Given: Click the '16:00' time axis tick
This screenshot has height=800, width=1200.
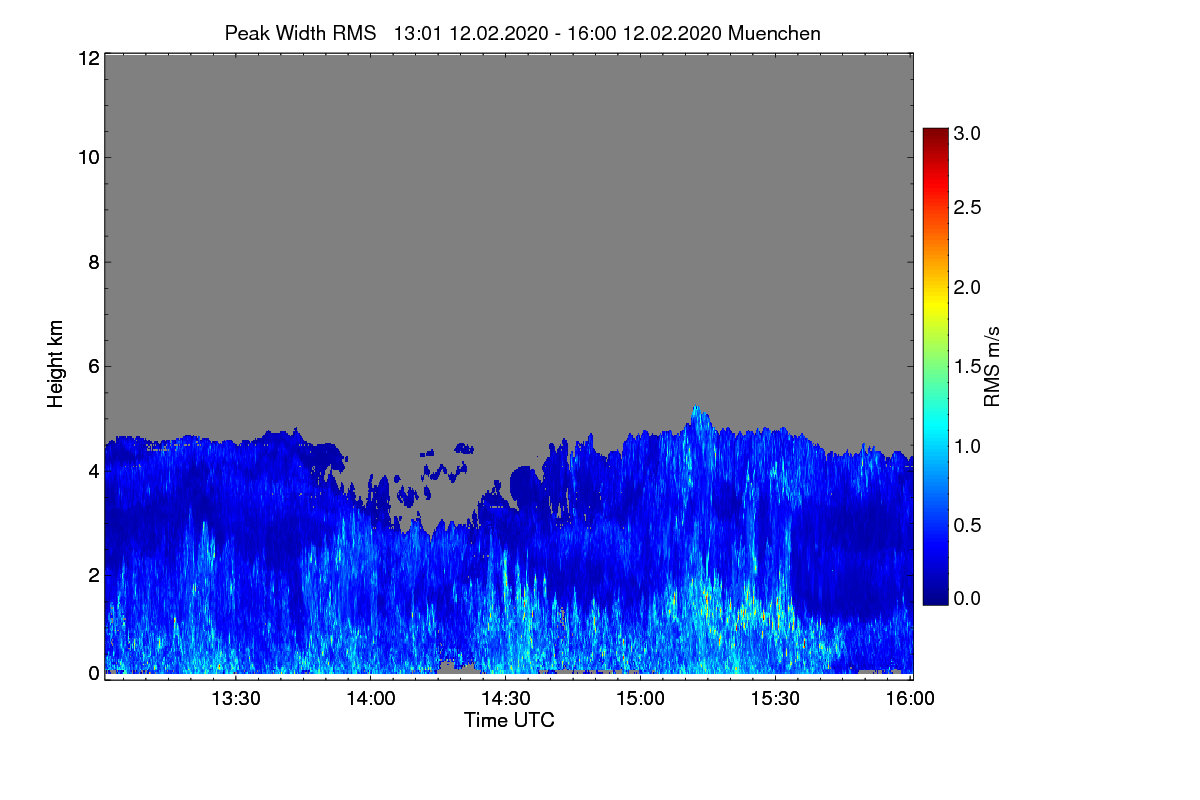Looking at the screenshot, I should [x=910, y=699].
